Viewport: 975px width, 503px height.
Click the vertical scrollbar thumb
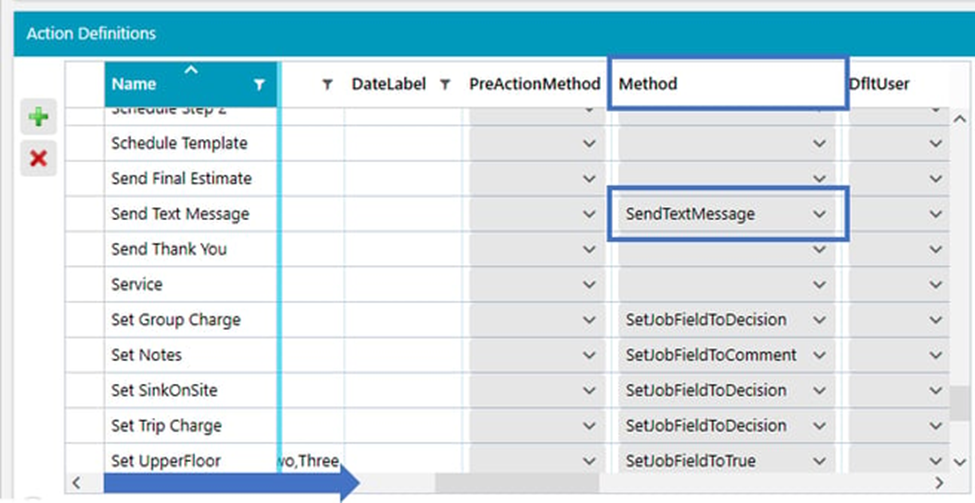coord(961,403)
